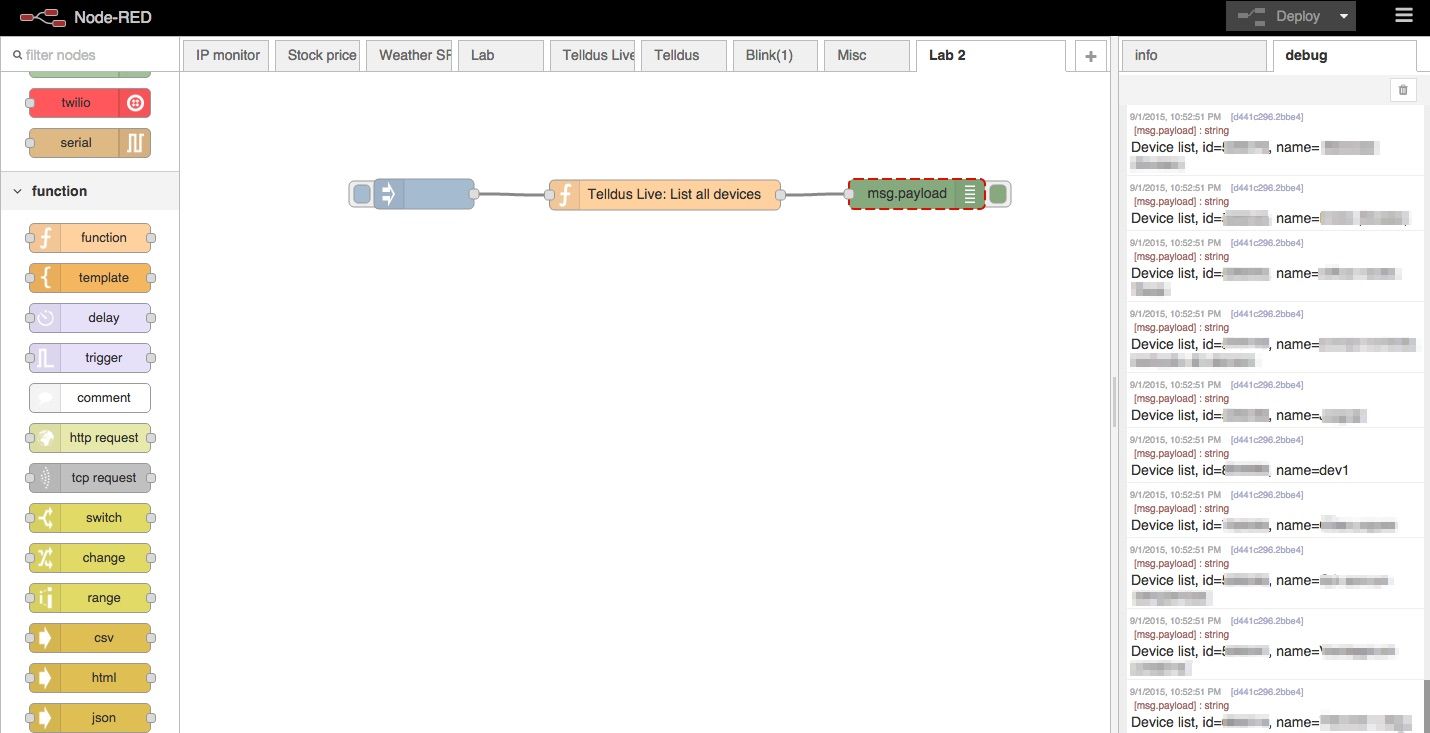The height and width of the screenshot is (733, 1430).
Task: Select the debug sidebar tab
Action: coord(1344,55)
